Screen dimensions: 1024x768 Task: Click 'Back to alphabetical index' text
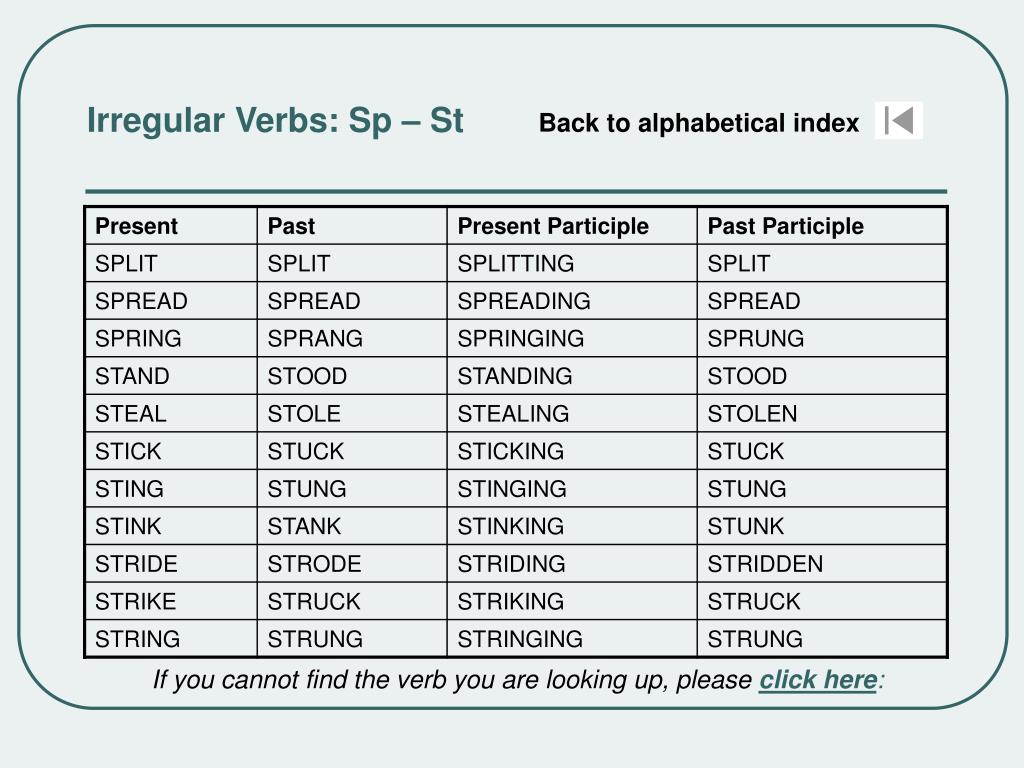(x=698, y=123)
